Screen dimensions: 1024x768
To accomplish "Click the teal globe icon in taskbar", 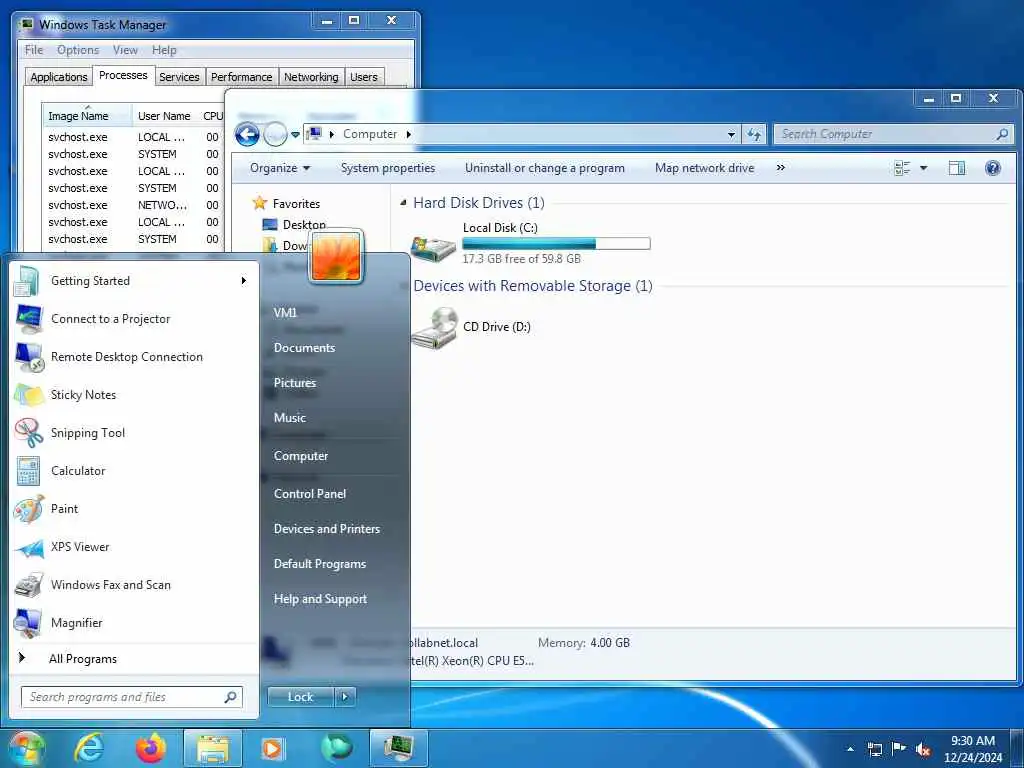I will pos(336,748).
